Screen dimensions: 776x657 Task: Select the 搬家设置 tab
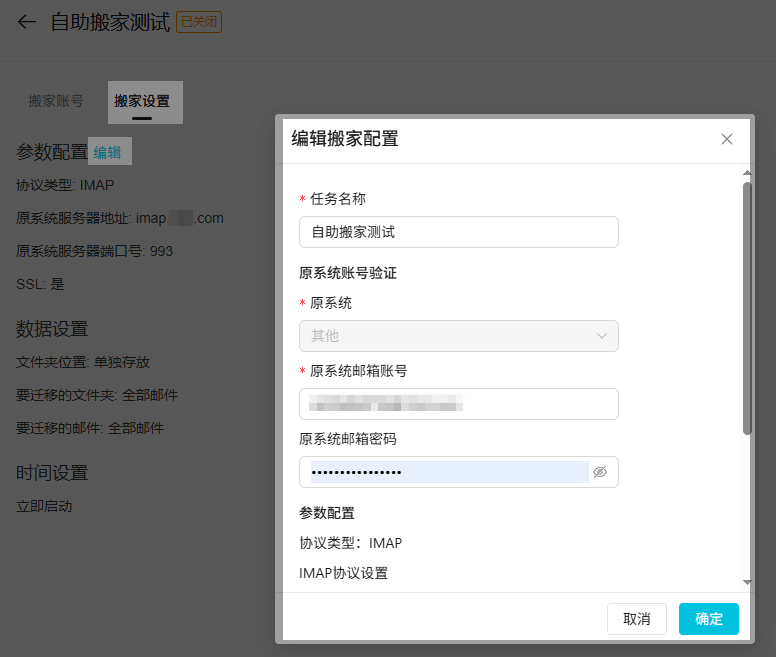[x=142, y=101]
